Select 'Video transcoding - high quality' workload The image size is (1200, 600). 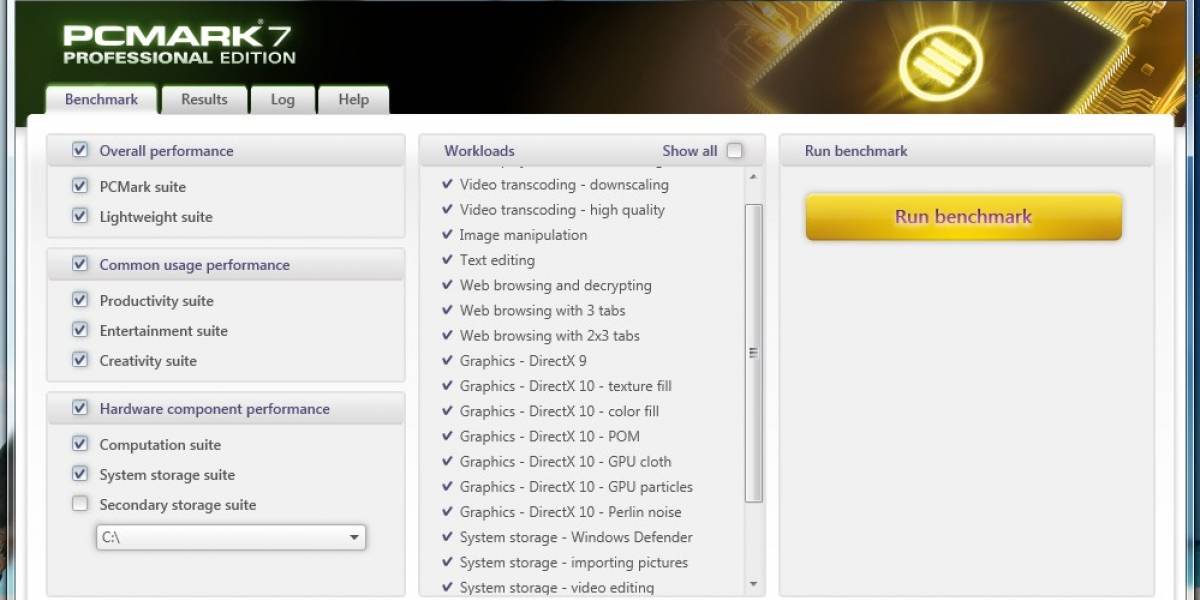tap(562, 210)
